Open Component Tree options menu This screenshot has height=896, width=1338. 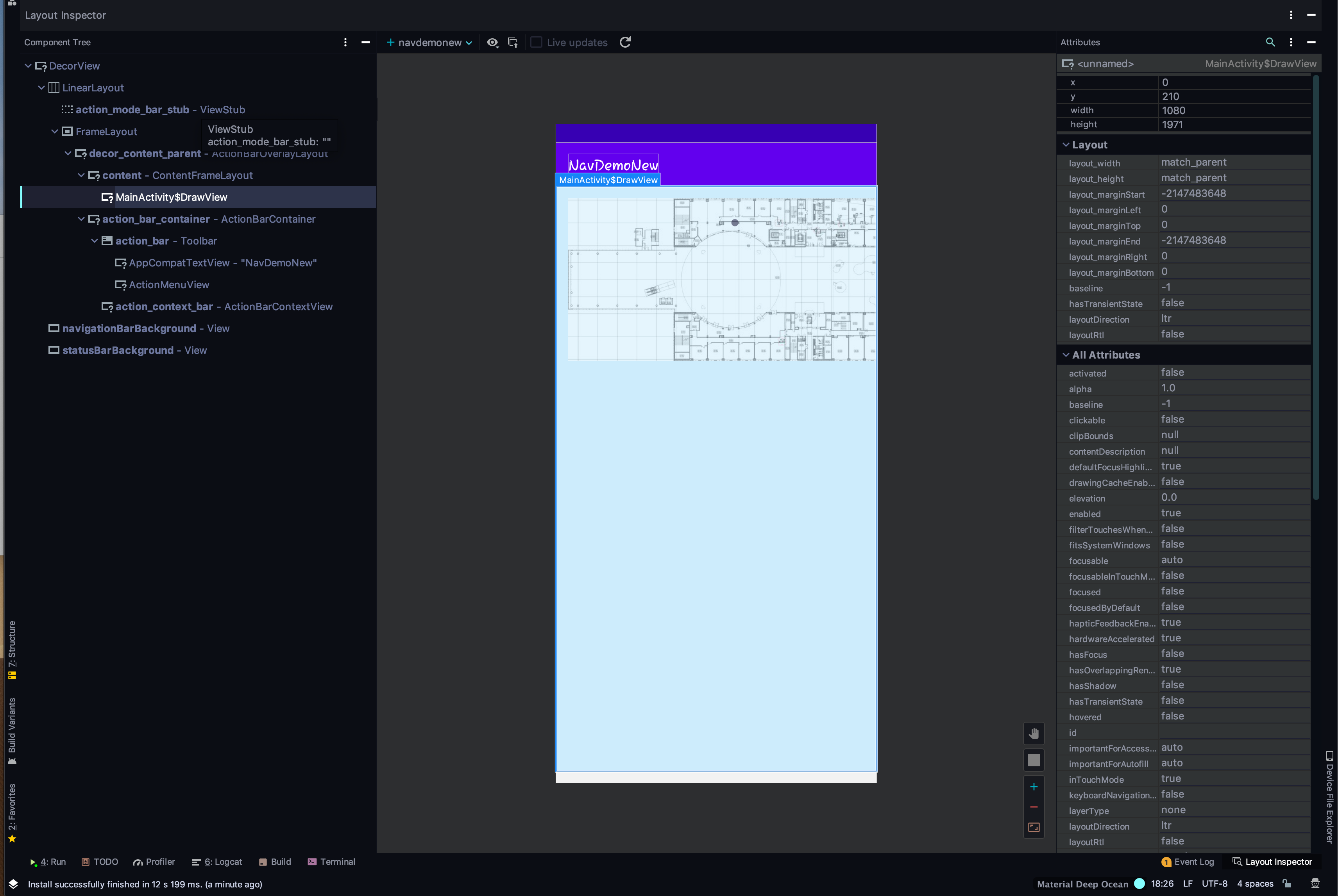345,42
